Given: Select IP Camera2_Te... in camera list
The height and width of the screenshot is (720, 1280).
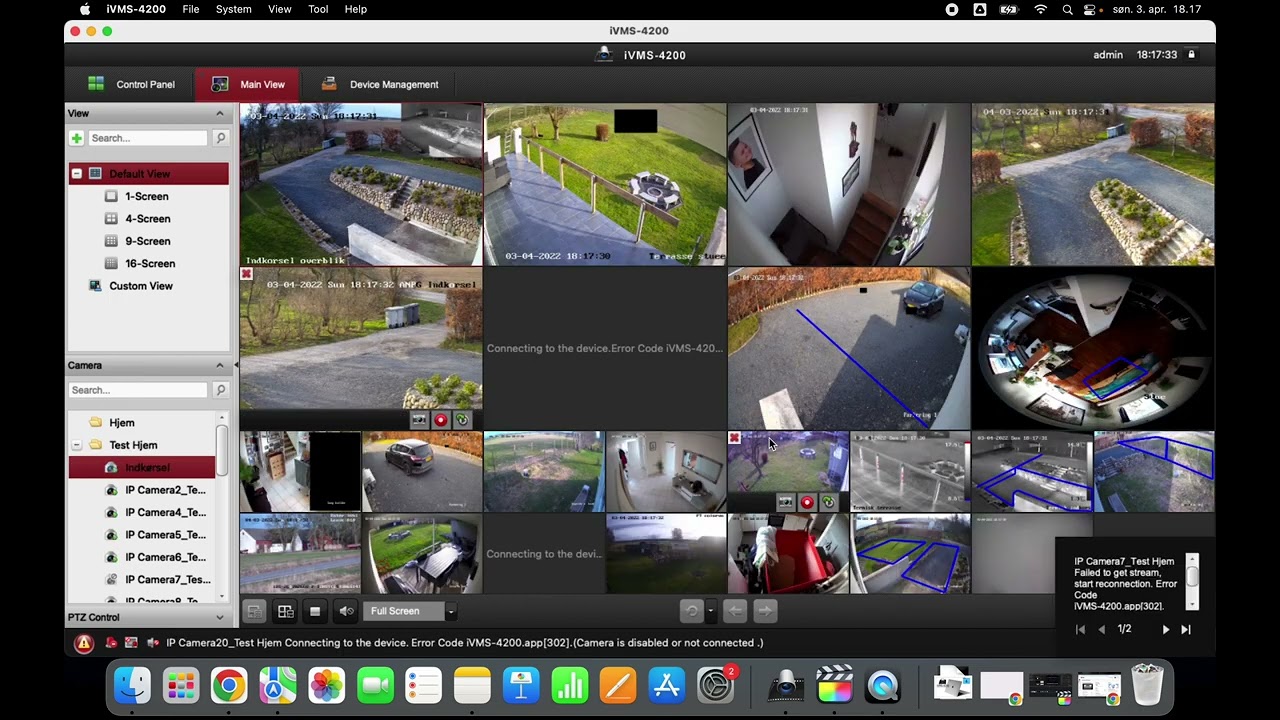Looking at the screenshot, I should 165,490.
